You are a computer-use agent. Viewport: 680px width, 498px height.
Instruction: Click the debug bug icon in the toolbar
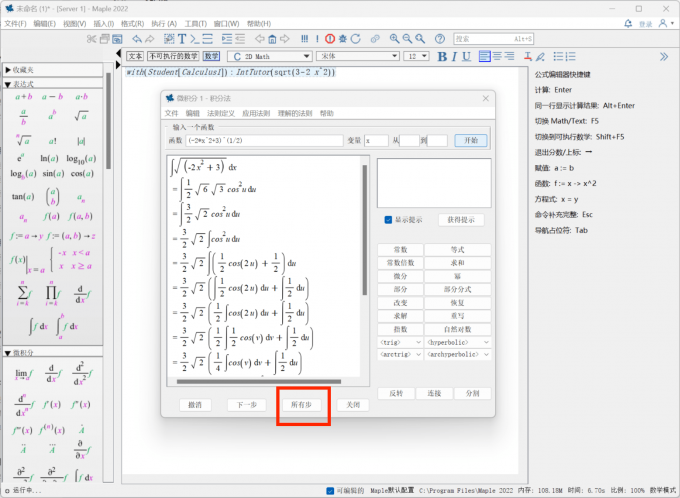(x=343, y=39)
